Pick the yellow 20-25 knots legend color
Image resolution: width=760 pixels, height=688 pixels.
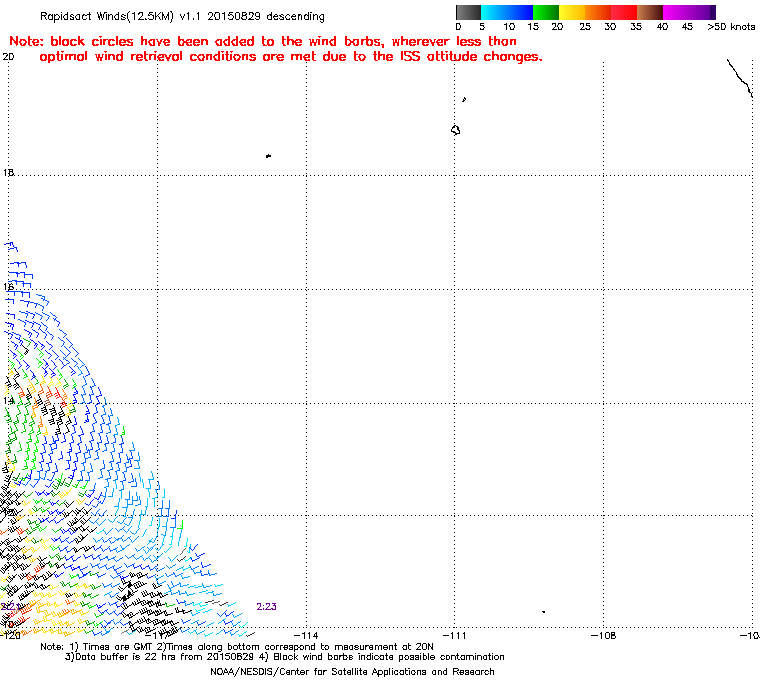572,12
